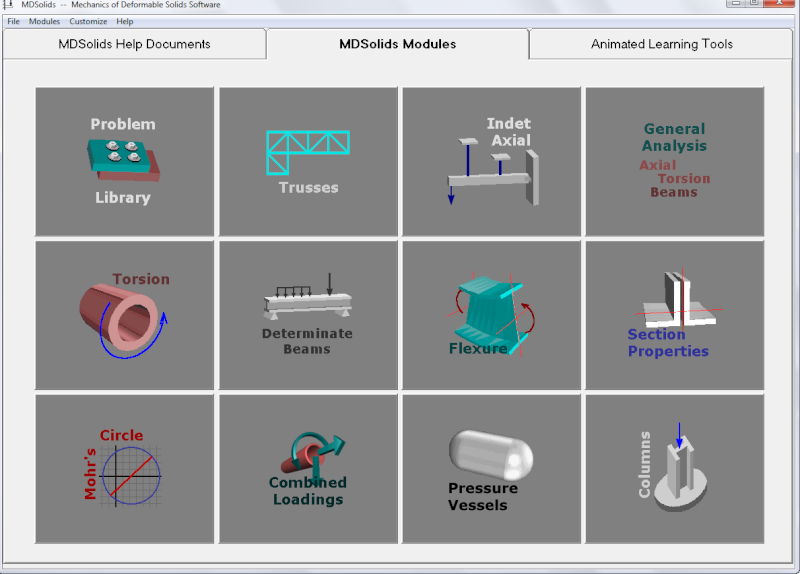Image resolution: width=800 pixels, height=574 pixels.
Task: Click the MDSolids app icon in title bar
Action: (x=8, y=4)
